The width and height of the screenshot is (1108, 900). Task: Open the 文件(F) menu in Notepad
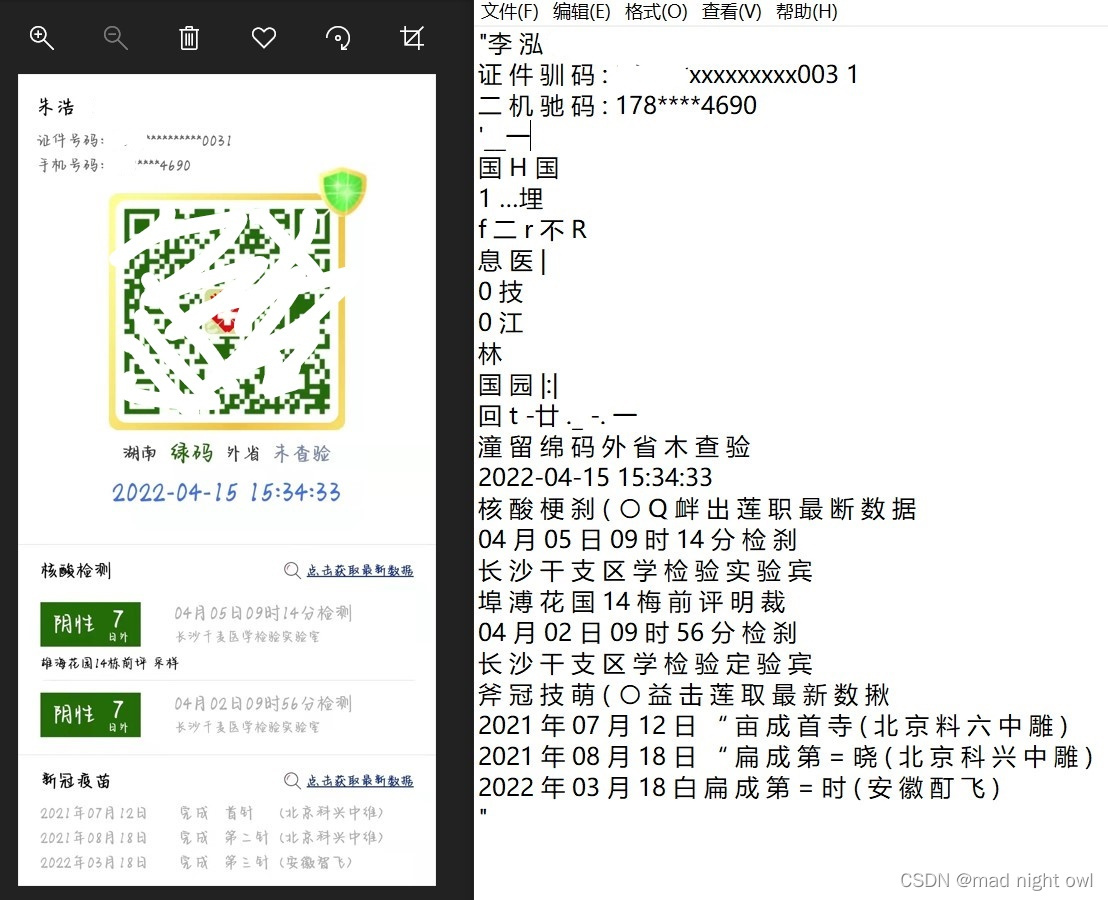tap(509, 11)
